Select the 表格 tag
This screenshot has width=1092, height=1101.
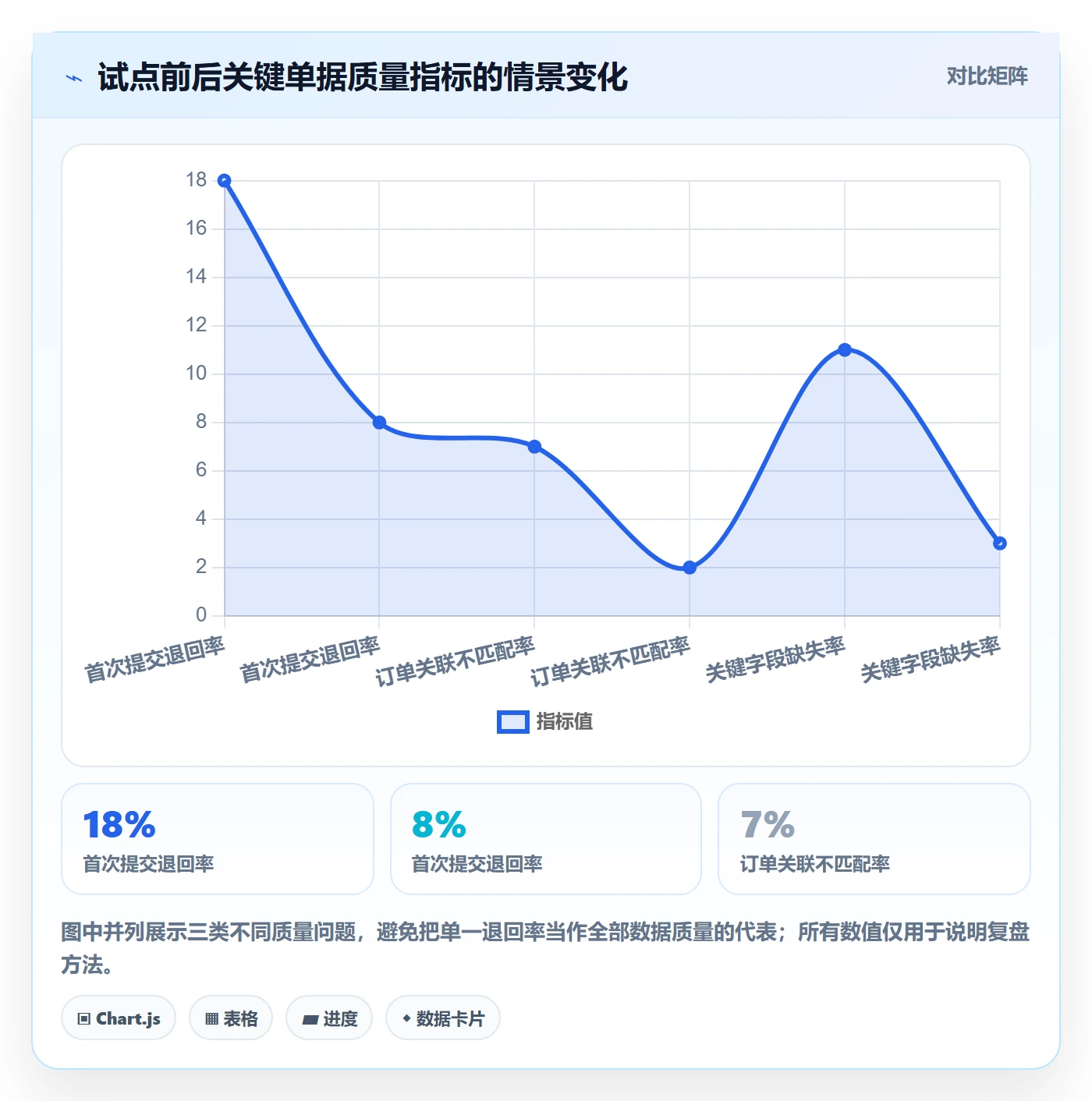point(231,1018)
